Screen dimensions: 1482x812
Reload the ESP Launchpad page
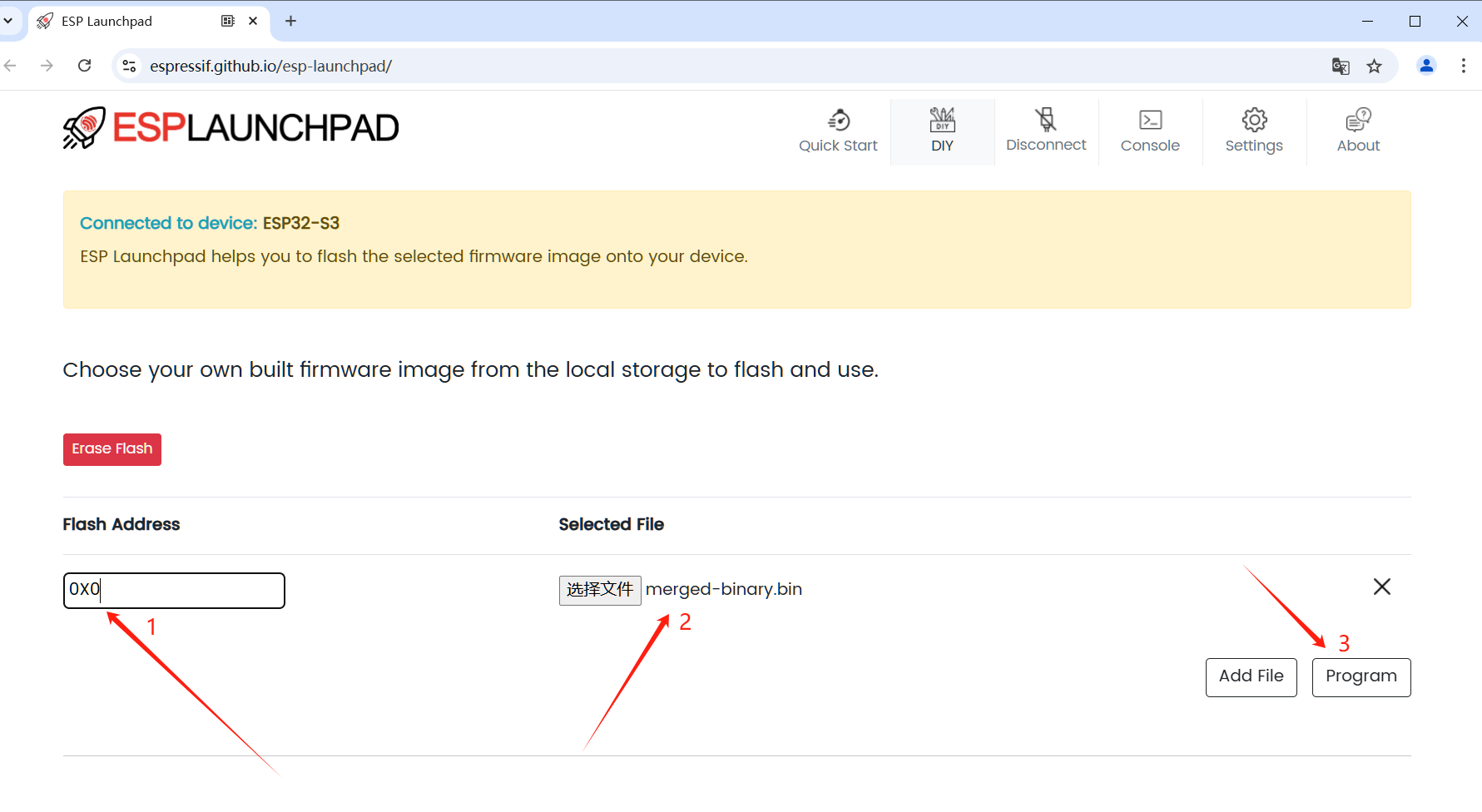[85, 66]
